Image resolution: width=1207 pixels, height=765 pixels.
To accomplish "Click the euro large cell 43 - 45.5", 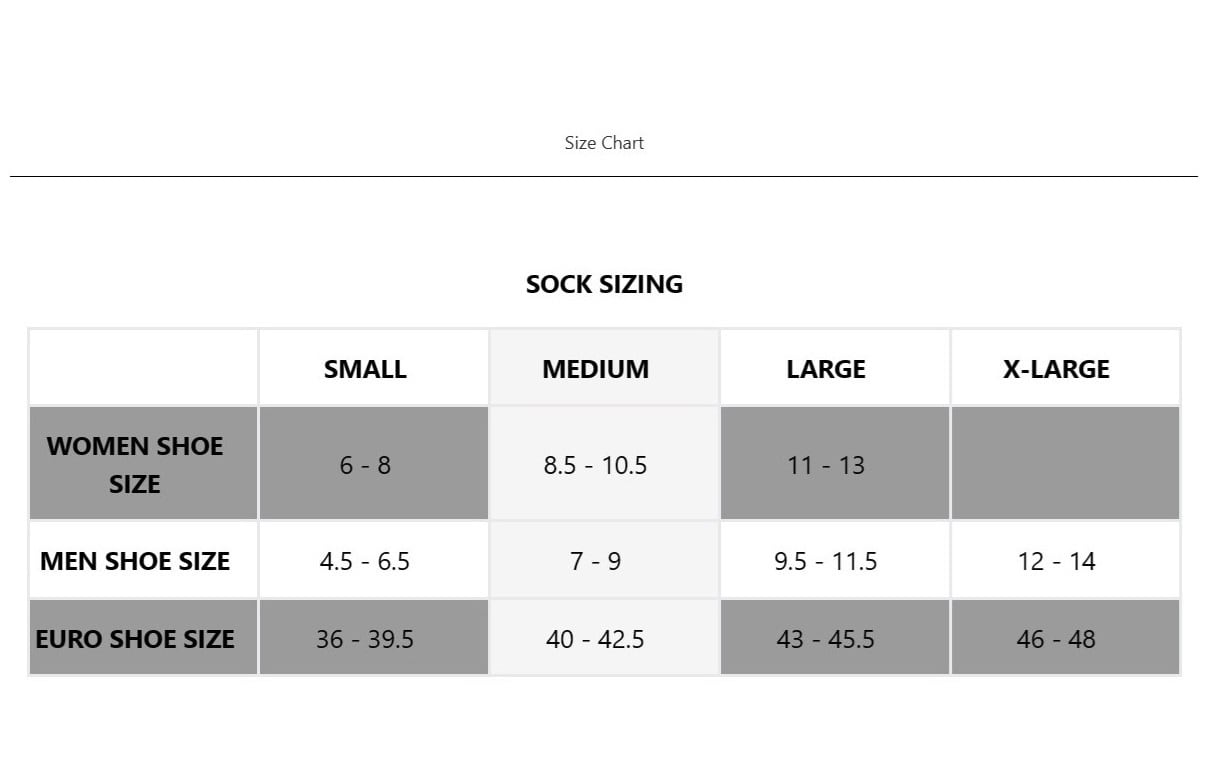I will 826,639.
